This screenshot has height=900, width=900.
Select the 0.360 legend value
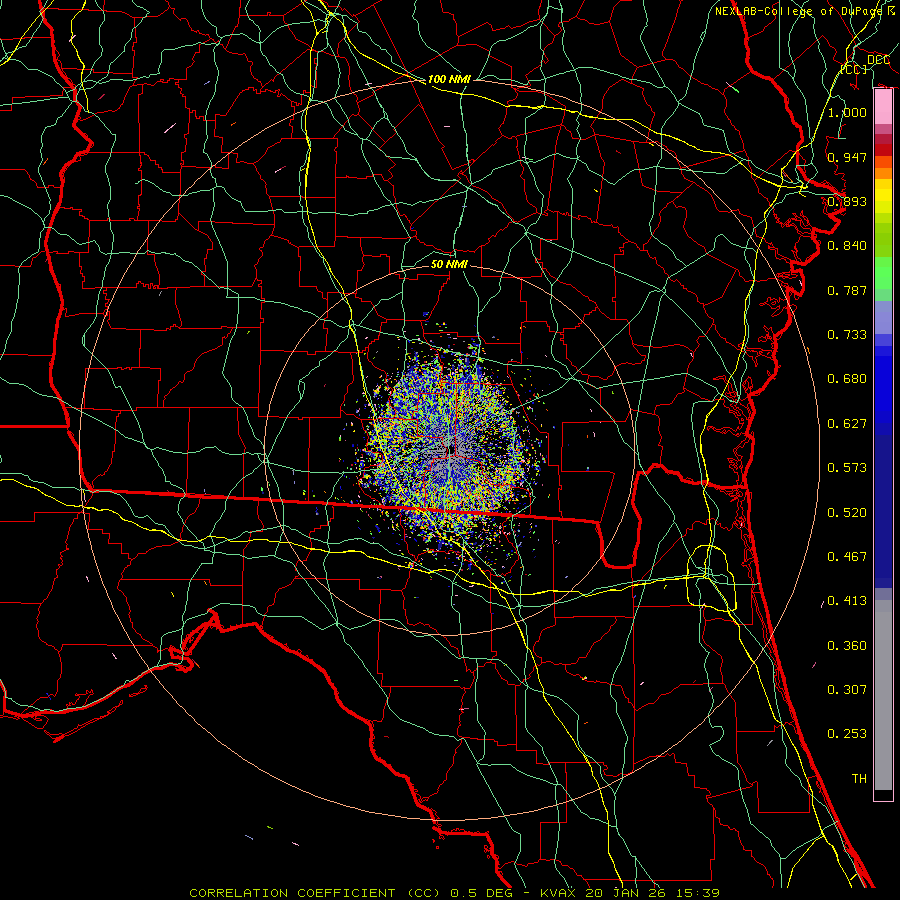pos(847,646)
